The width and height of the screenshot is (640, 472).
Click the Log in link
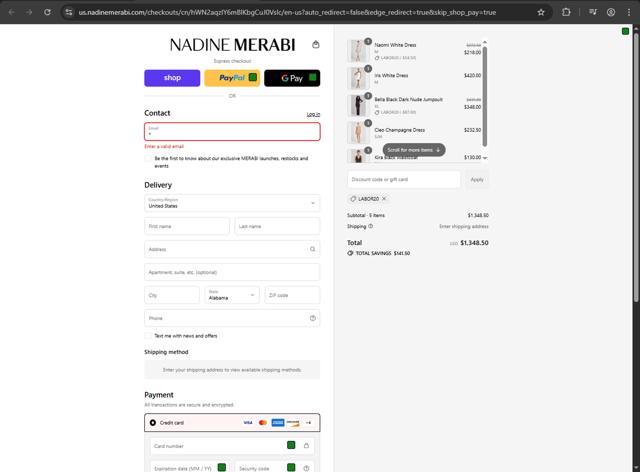coord(313,114)
